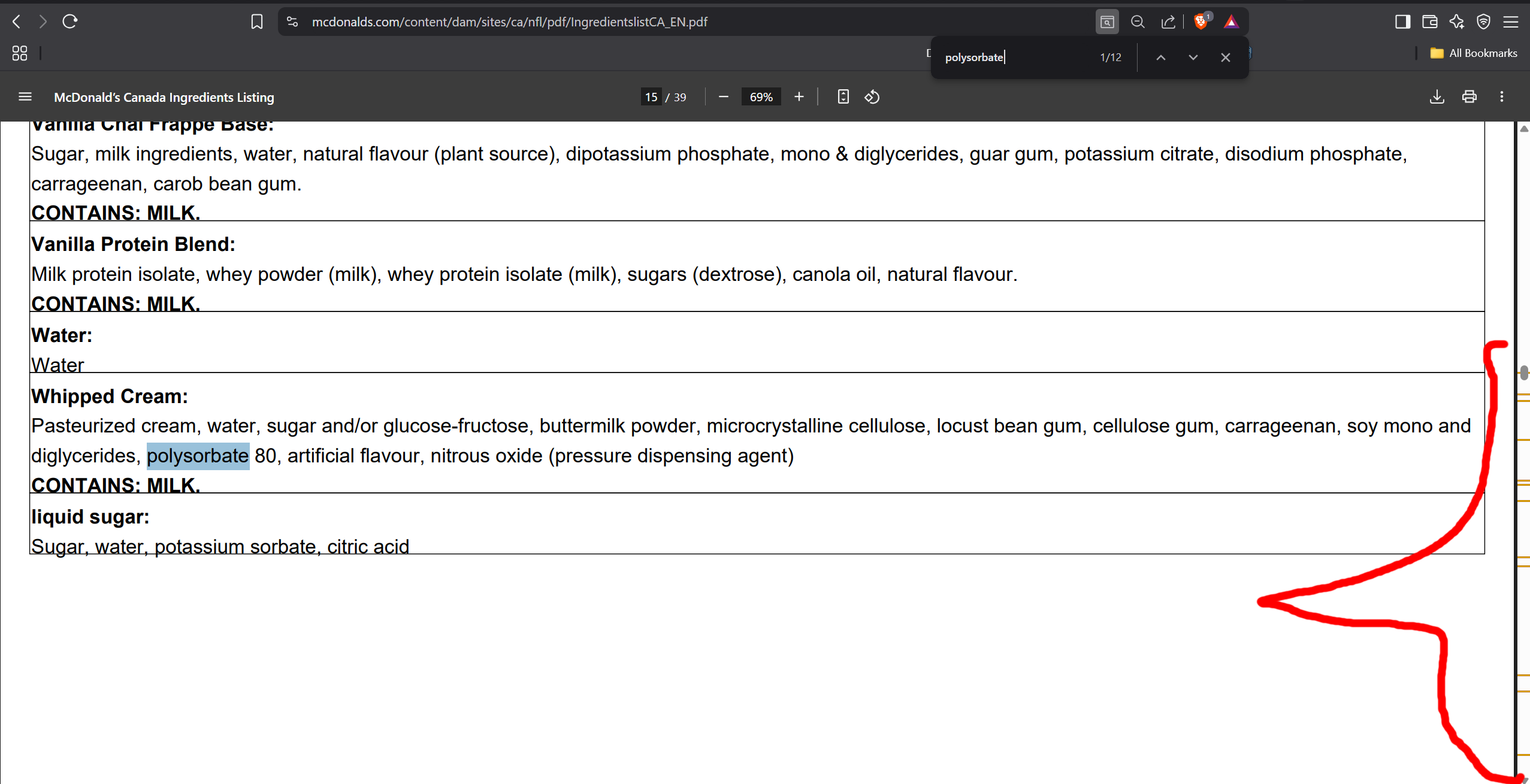
Task: Open Brave Rewards triangle icon
Action: pyautogui.click(x=1231, y=22)
